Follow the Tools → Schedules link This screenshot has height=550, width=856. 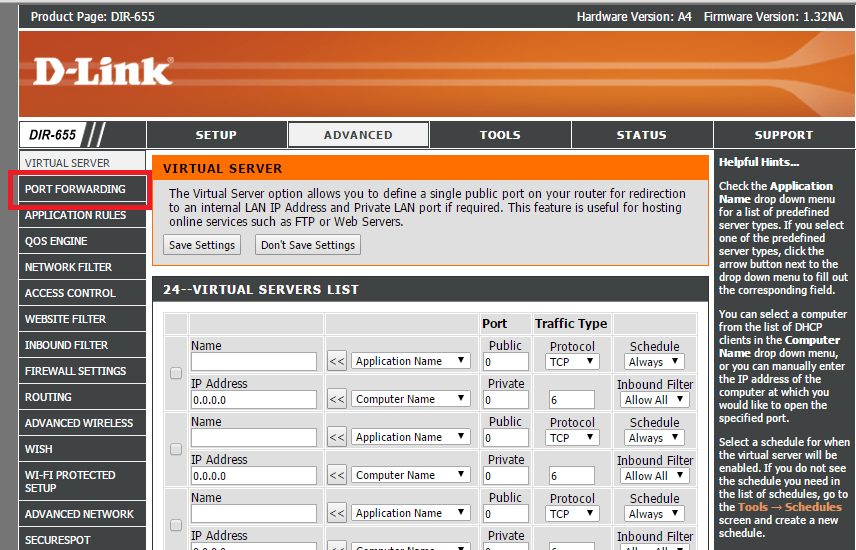(x=790, y=507)
